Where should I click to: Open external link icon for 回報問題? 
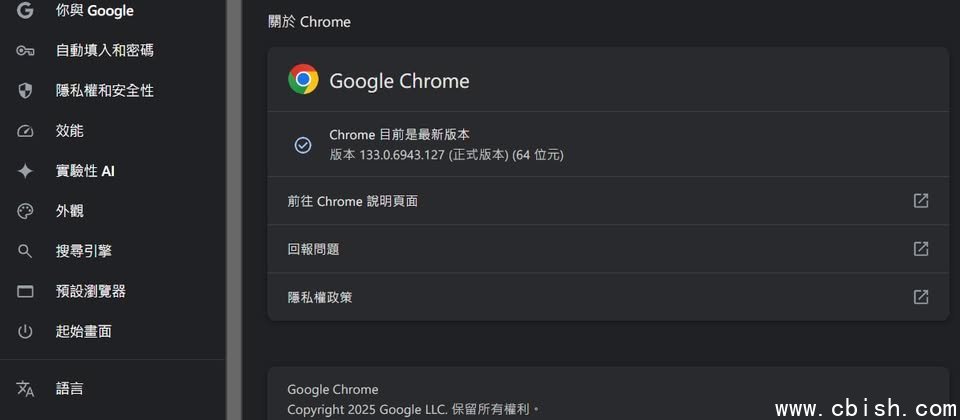click(921, 249)
